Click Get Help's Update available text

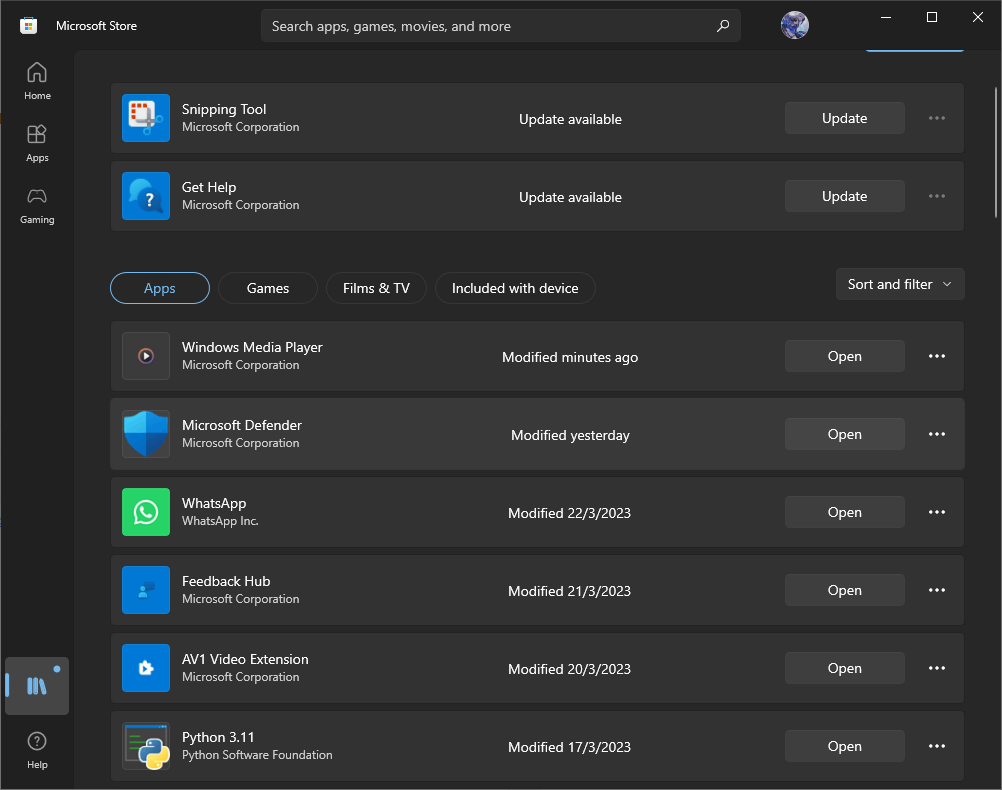(x=570, y=198)
